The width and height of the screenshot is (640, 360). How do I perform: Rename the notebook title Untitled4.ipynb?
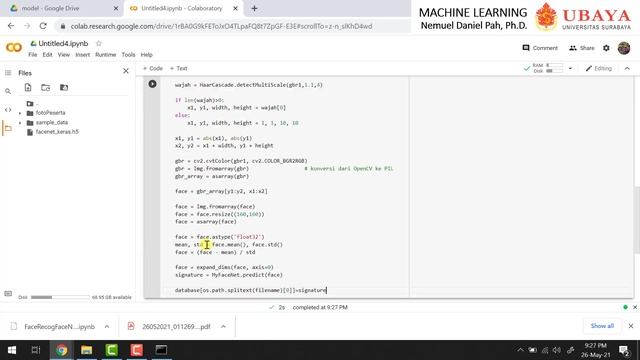pos(63,43)
